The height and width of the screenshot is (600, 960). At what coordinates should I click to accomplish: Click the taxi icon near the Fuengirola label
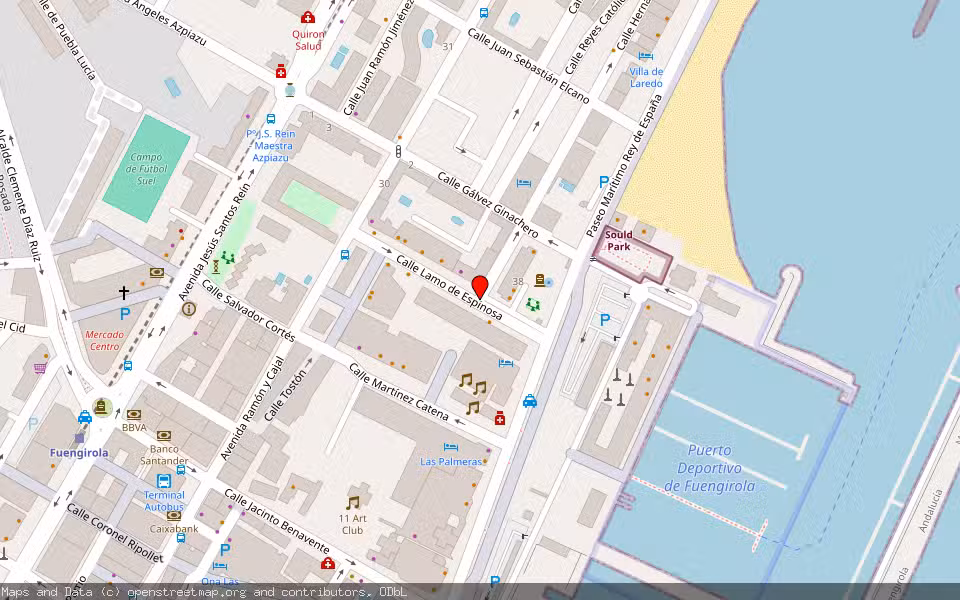(84, 417)
